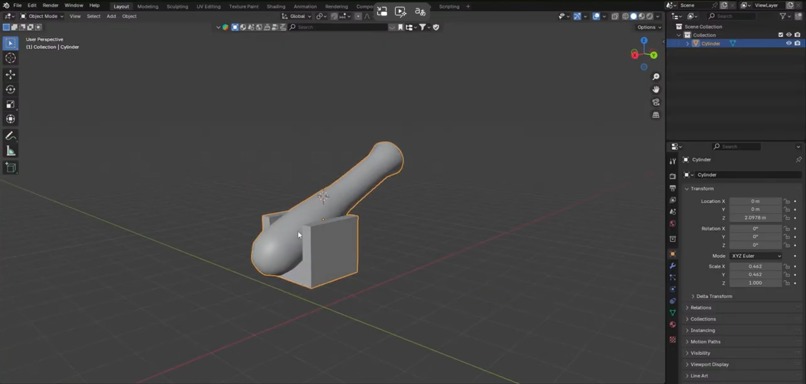Click the Scale X value field
The height and width of the screenshot is (384, 806).
(x=755, y=266)
